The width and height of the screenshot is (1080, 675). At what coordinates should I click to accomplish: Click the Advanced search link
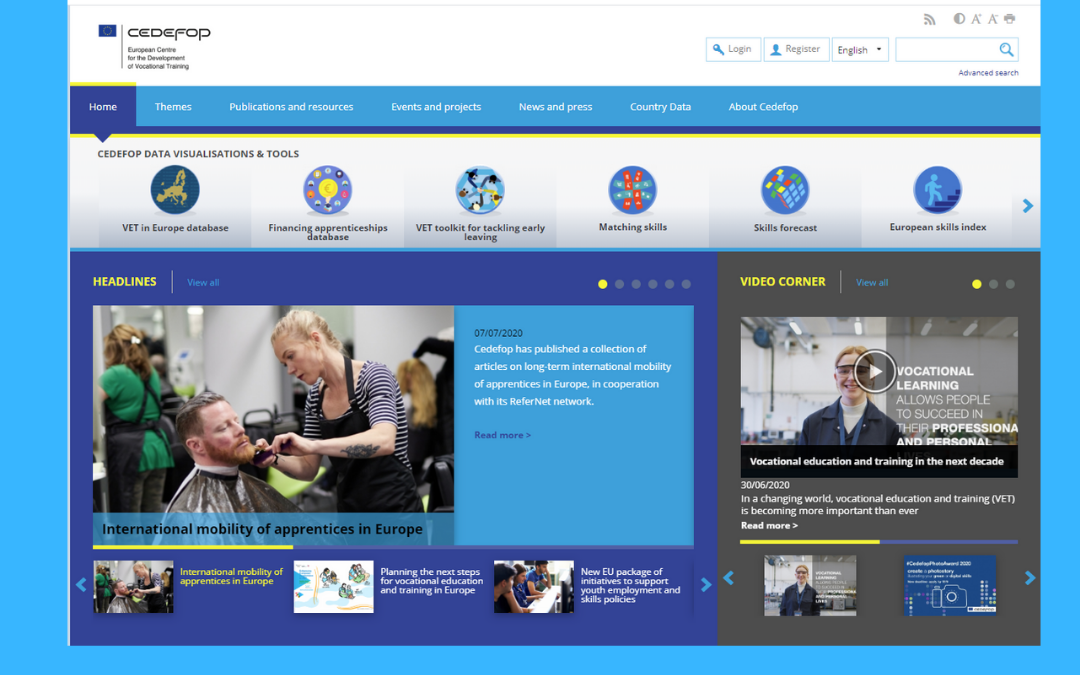tap(988, 73)
